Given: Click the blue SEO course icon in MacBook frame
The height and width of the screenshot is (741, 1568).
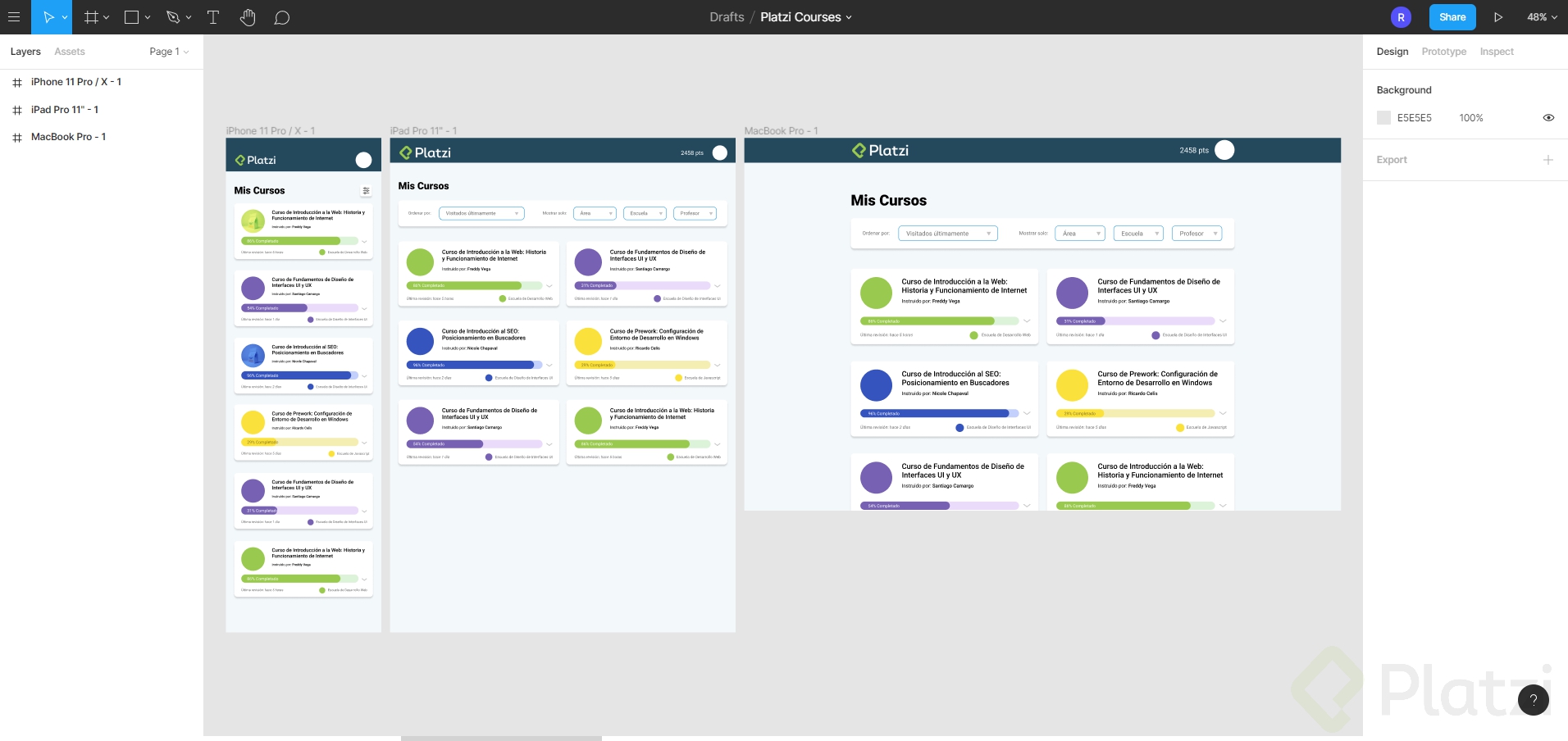Looking at the screenshot, I should tap(876, 385).
